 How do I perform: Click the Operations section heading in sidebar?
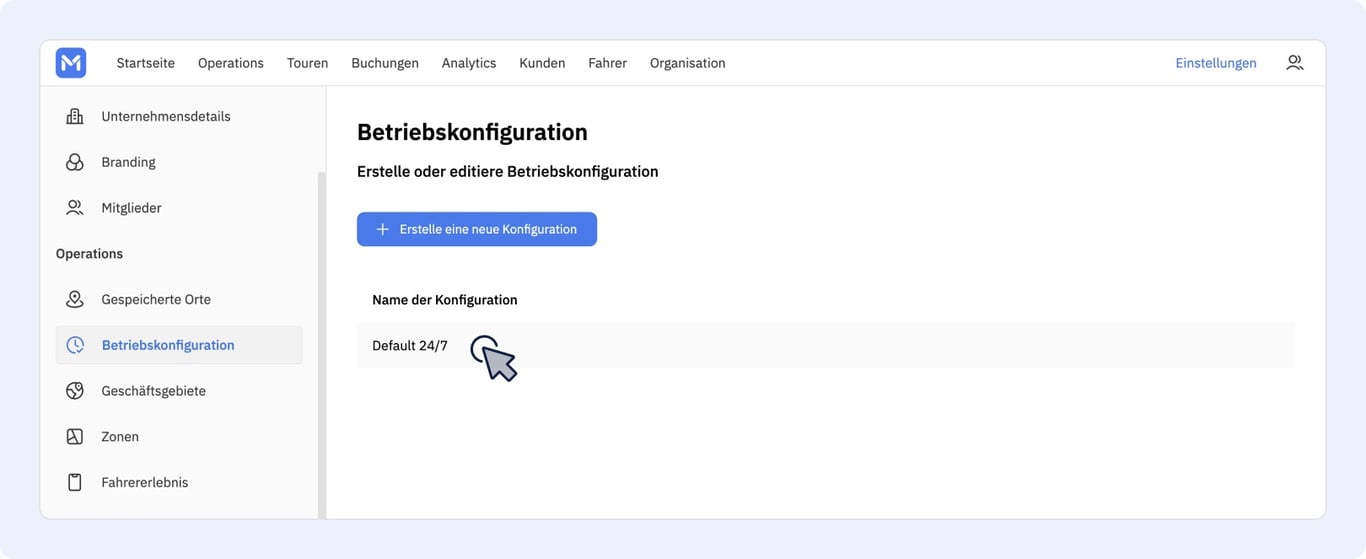click(89, 254)
